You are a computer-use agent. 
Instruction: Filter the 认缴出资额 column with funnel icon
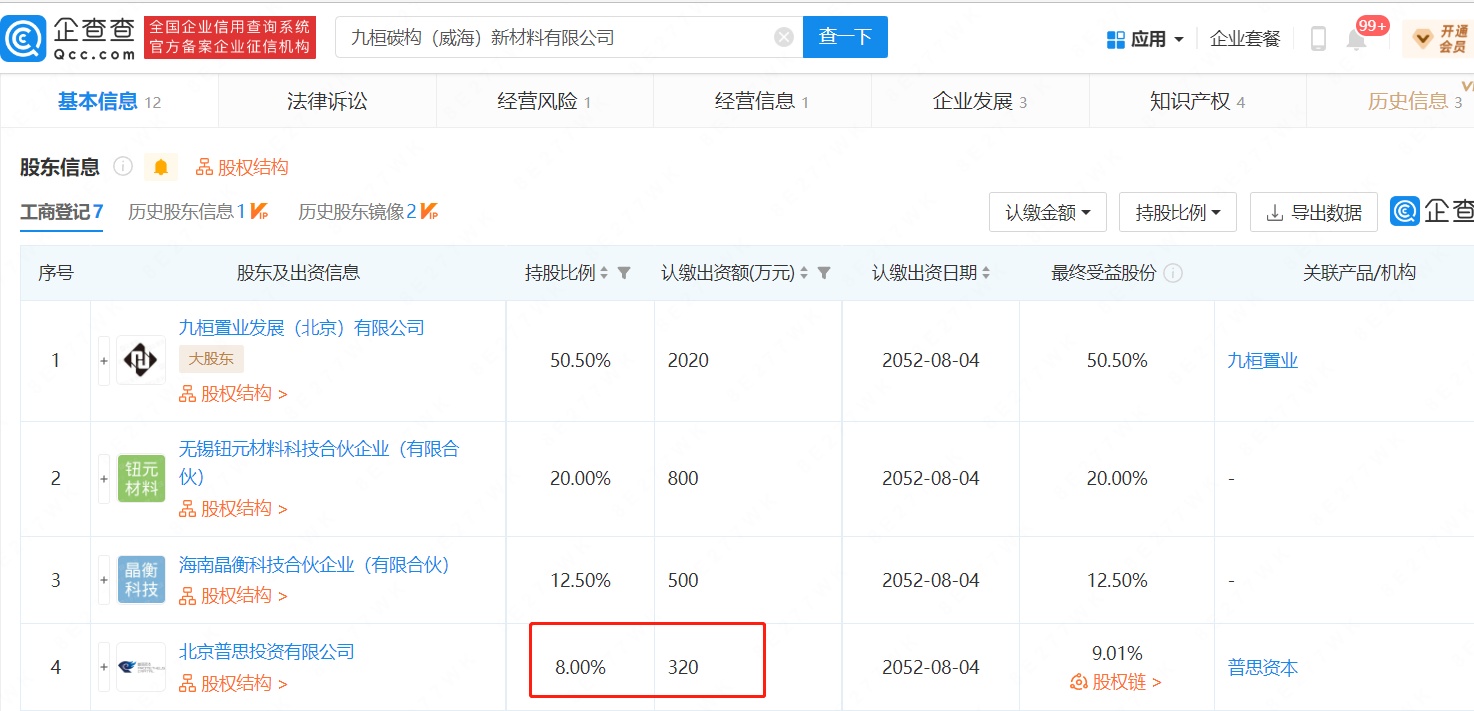coord(824,273)
